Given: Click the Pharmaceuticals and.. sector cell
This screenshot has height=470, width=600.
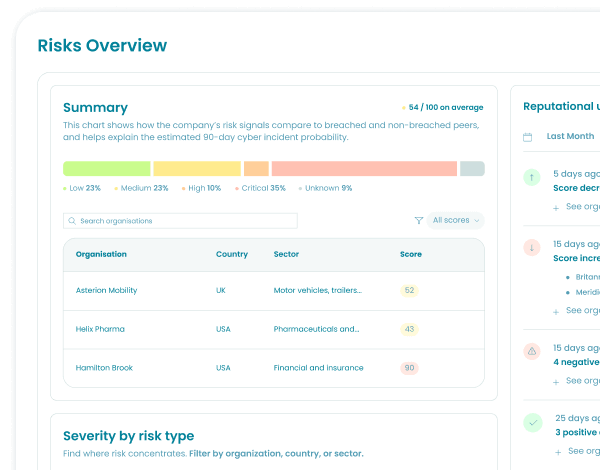Looking at the screenshot, I should click(316, 329).
